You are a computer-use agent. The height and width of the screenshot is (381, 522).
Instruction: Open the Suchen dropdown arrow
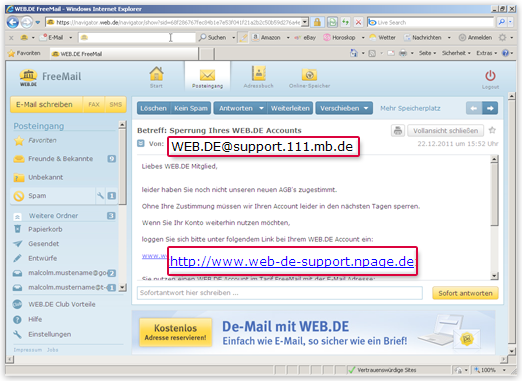[233, 38]
